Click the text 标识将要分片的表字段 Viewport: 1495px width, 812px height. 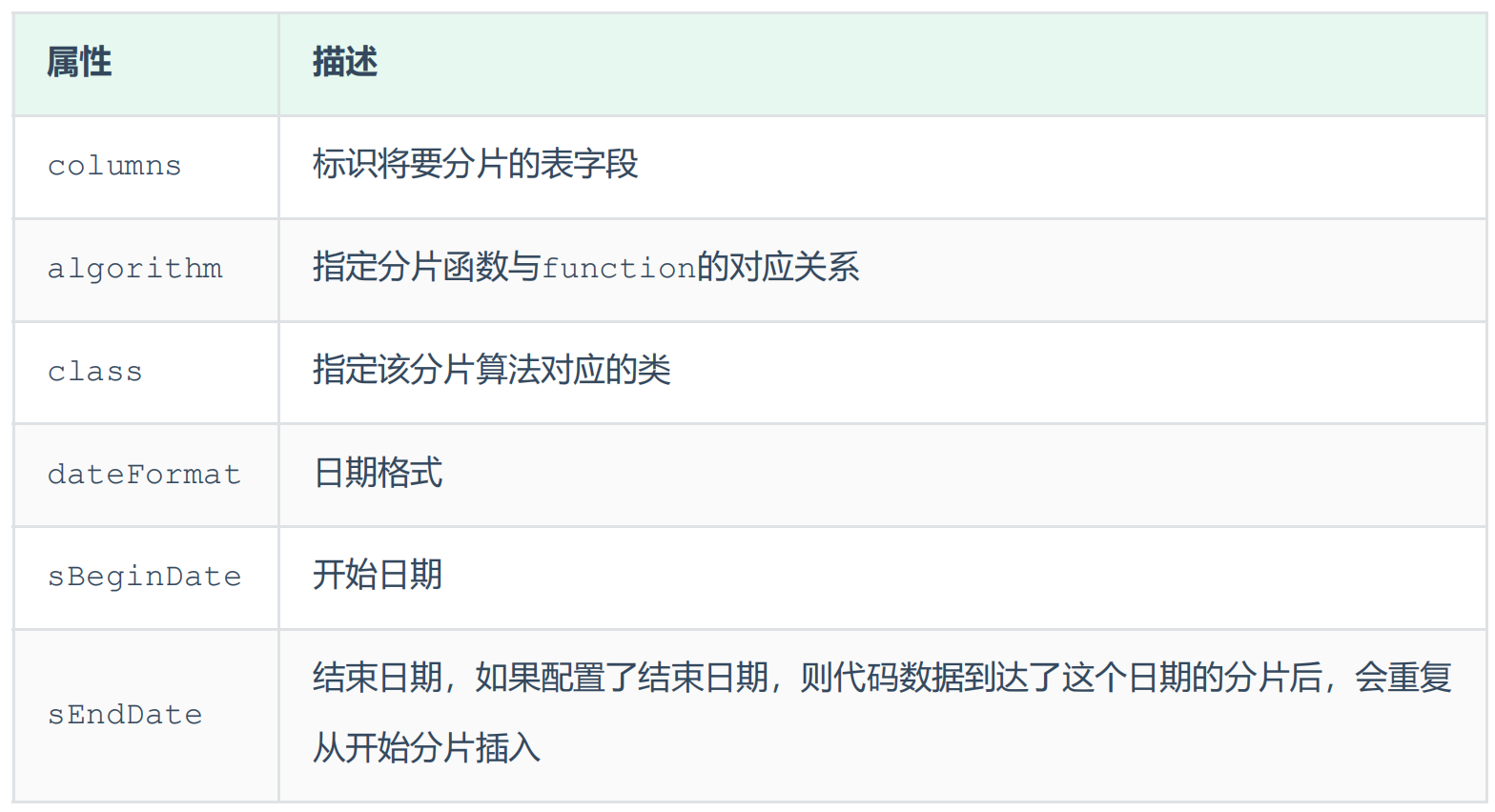coord(475,164)
